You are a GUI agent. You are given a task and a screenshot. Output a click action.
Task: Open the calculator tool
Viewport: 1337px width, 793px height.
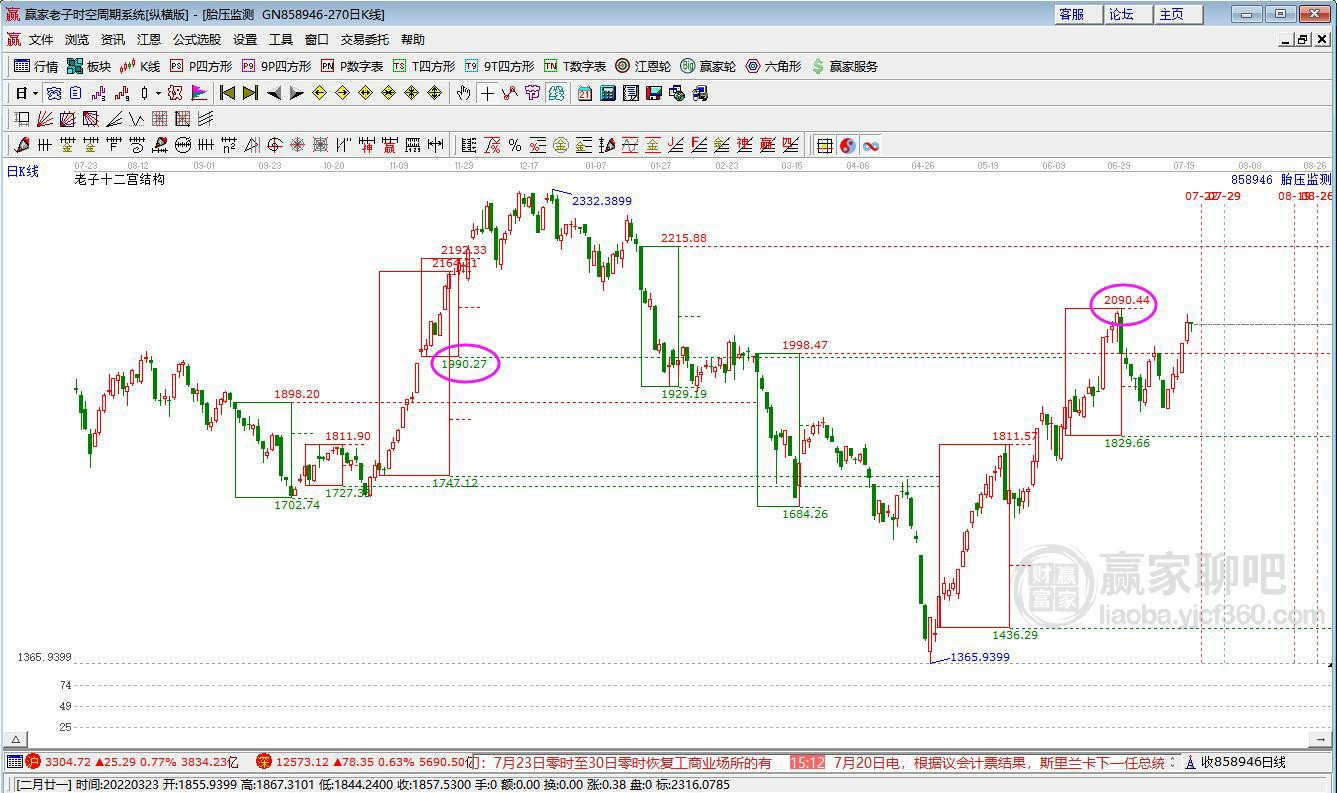[608, 93]
